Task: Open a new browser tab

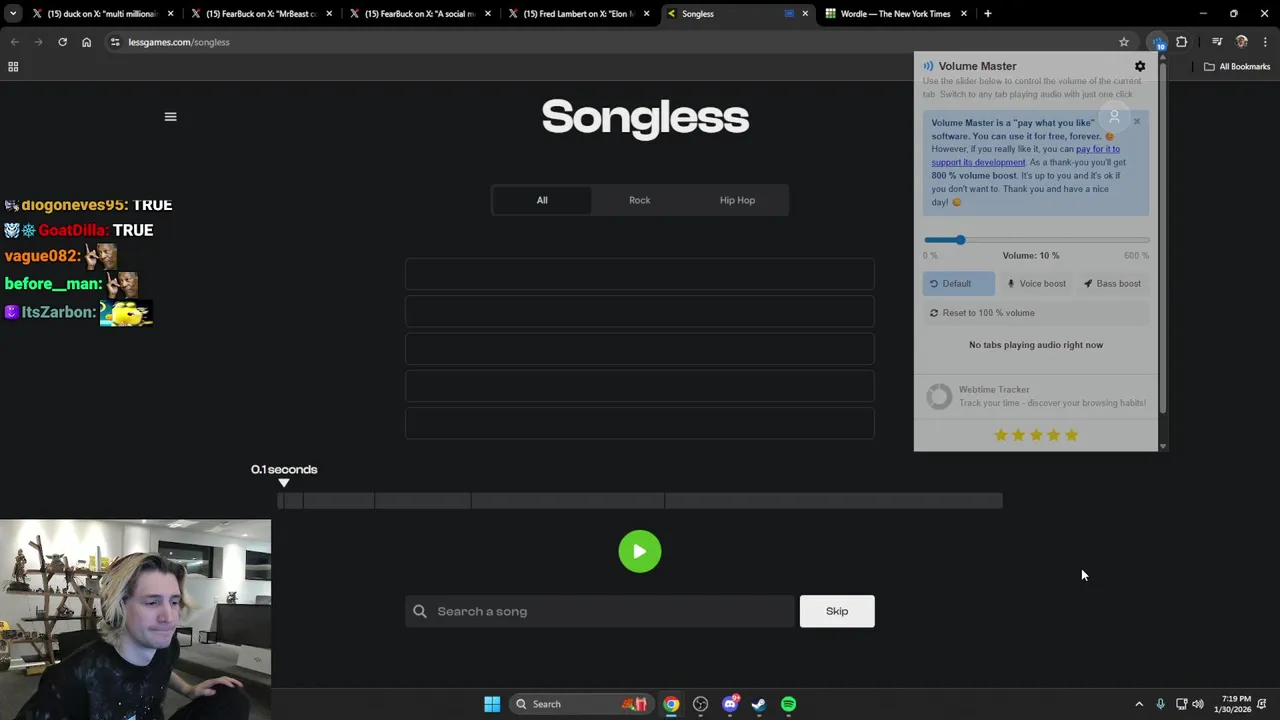Action: 987,14
